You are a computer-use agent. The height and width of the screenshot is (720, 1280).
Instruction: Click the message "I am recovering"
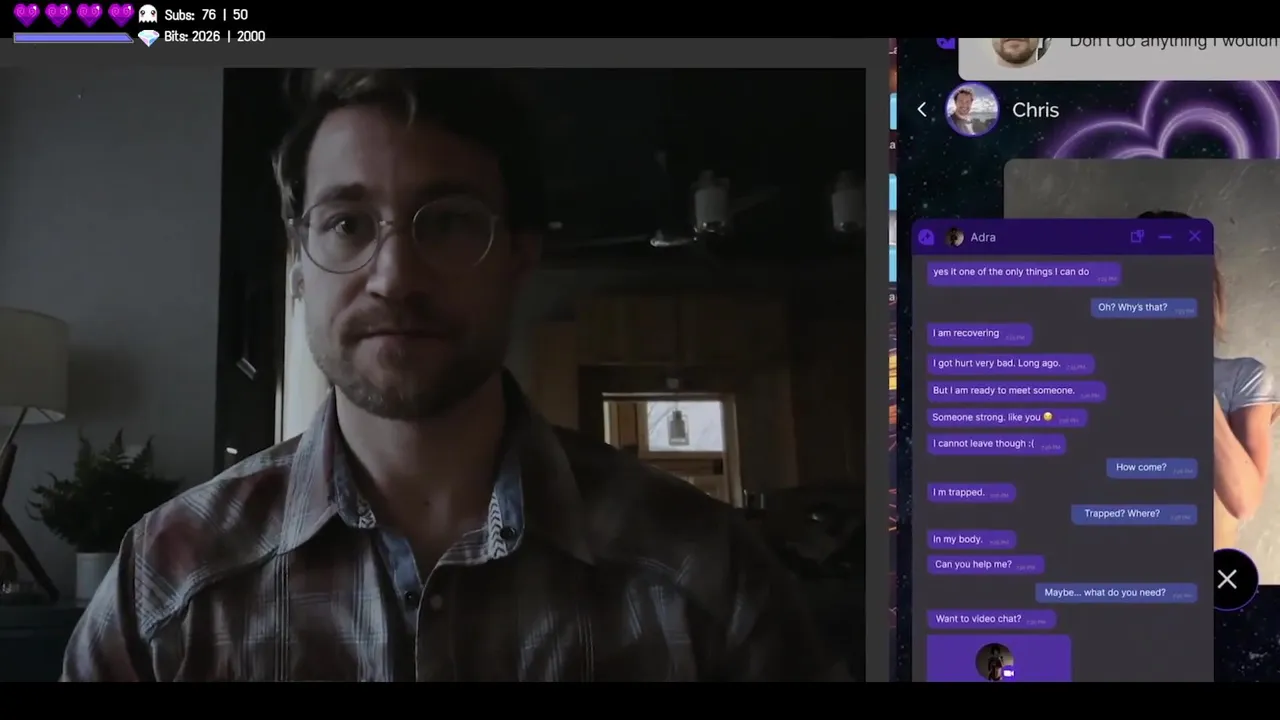978,333
